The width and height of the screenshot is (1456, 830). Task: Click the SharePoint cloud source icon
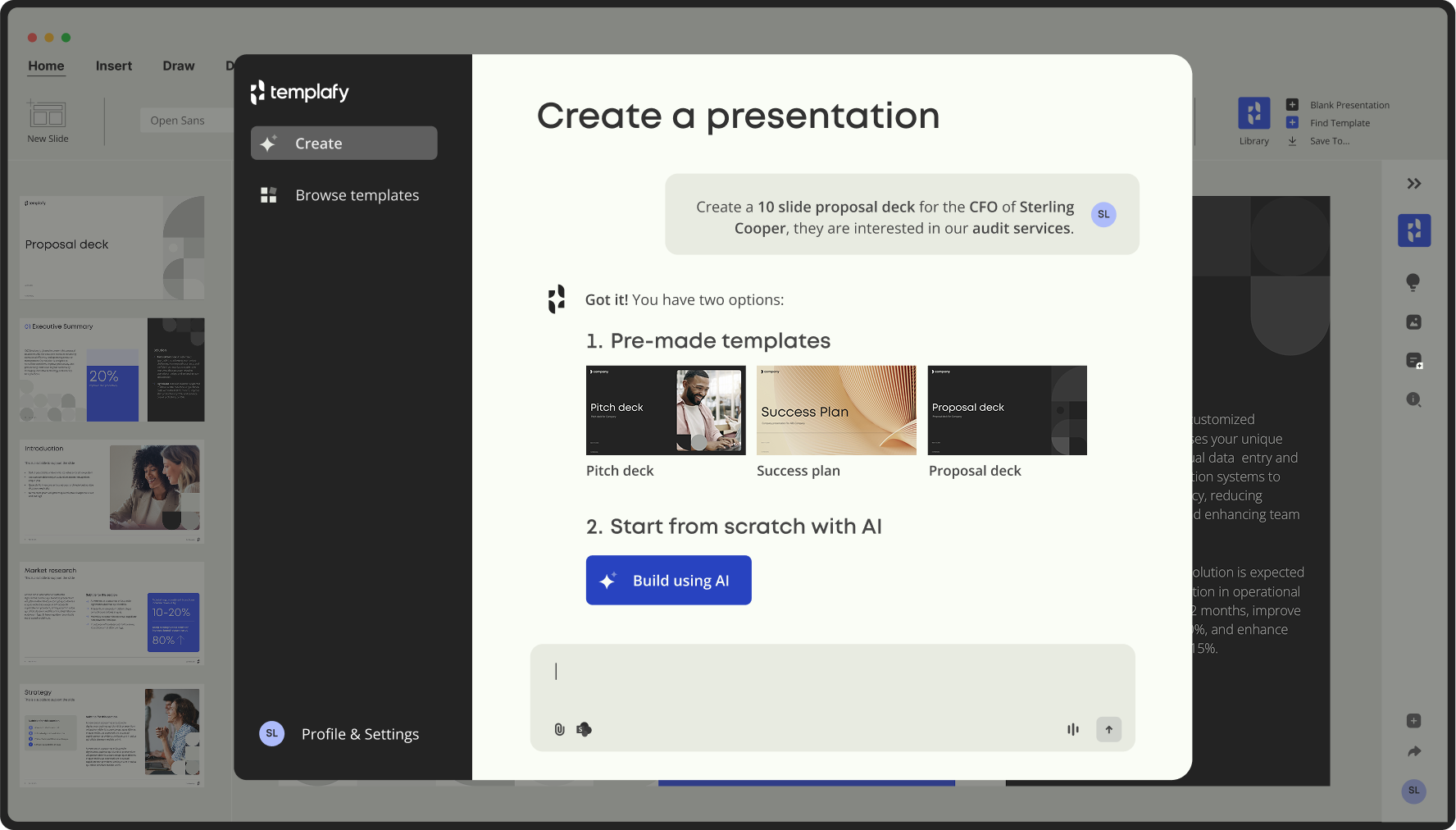(x=584, y=729)
